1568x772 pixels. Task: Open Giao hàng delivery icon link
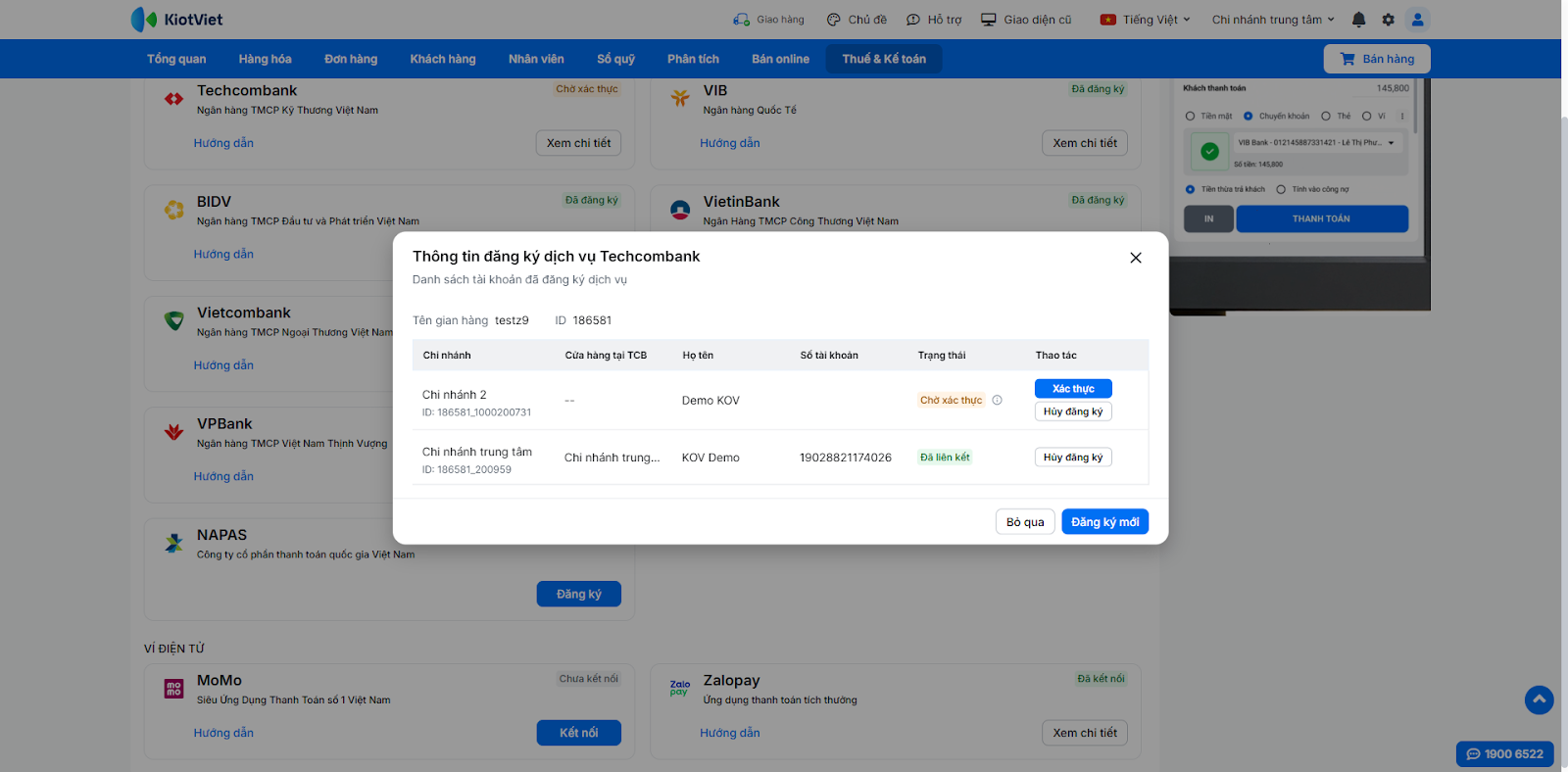coord(768,20)
